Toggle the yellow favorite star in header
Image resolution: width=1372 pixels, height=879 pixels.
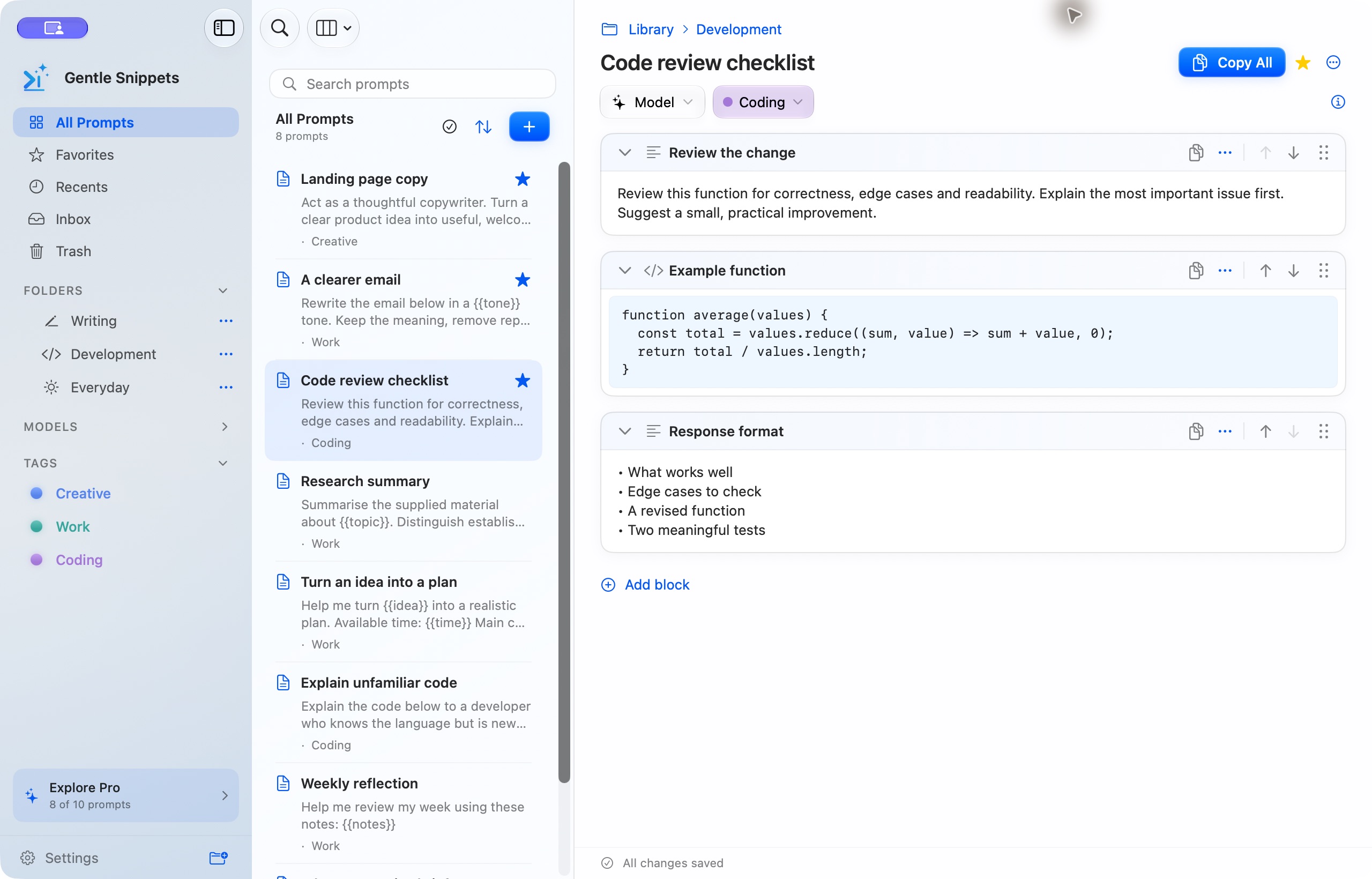pyautogui.click(x=1302, y=63)
